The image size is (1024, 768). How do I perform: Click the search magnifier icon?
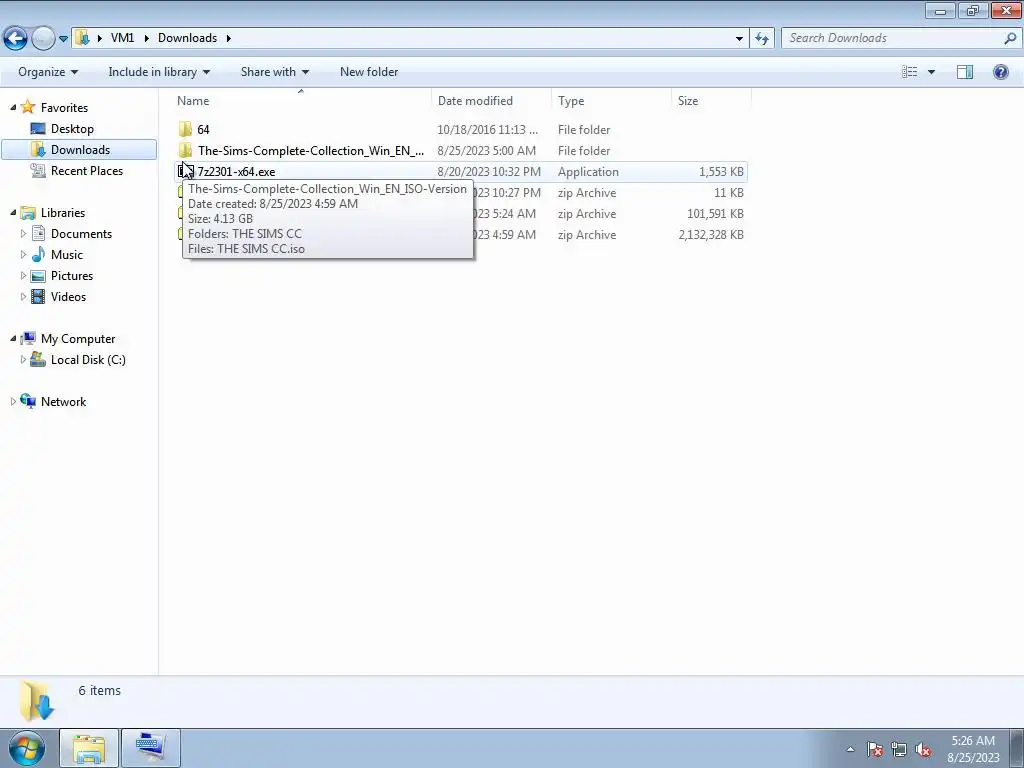click(1010, 38)
